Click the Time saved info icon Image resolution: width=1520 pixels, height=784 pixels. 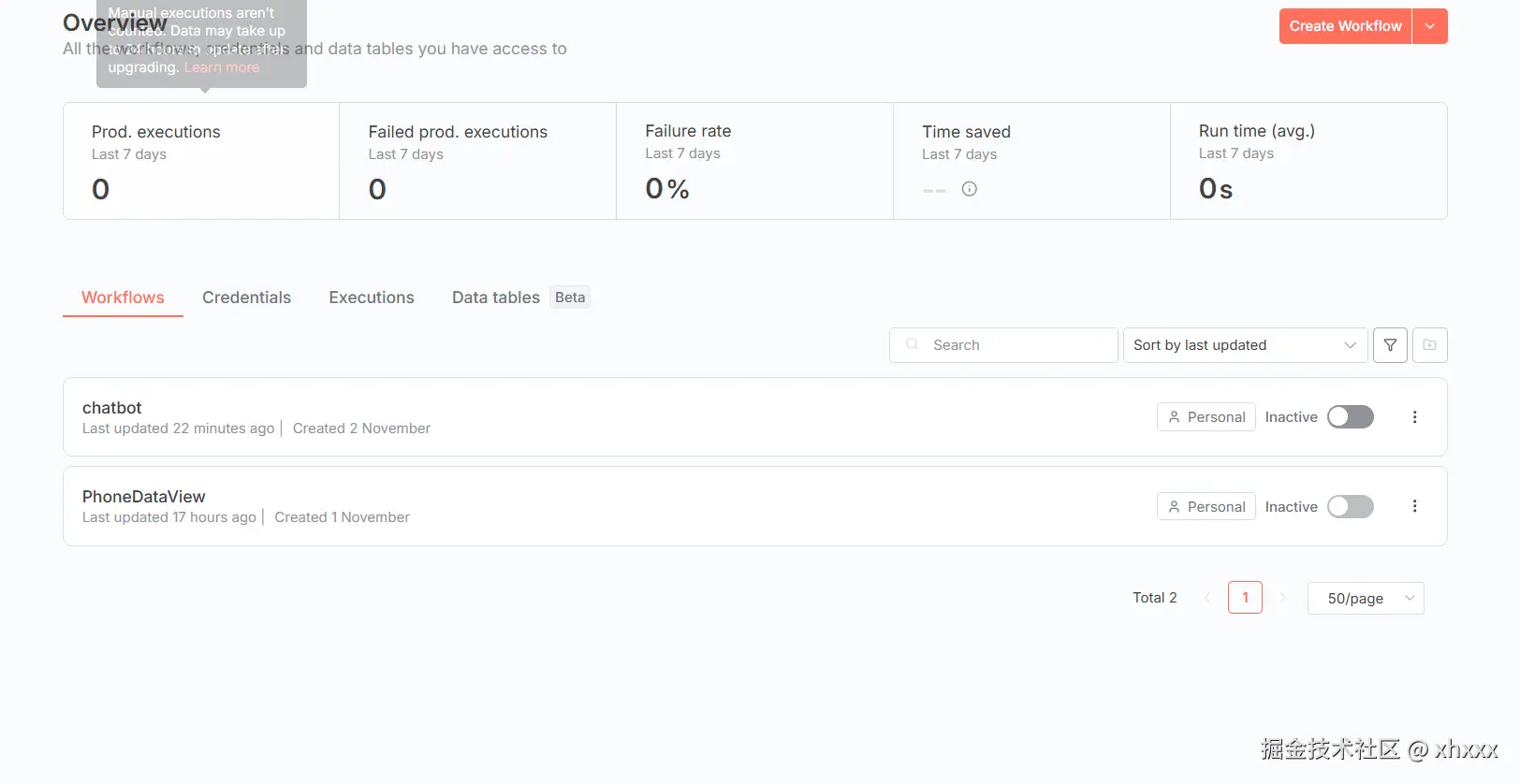click(x=970, y=189)
